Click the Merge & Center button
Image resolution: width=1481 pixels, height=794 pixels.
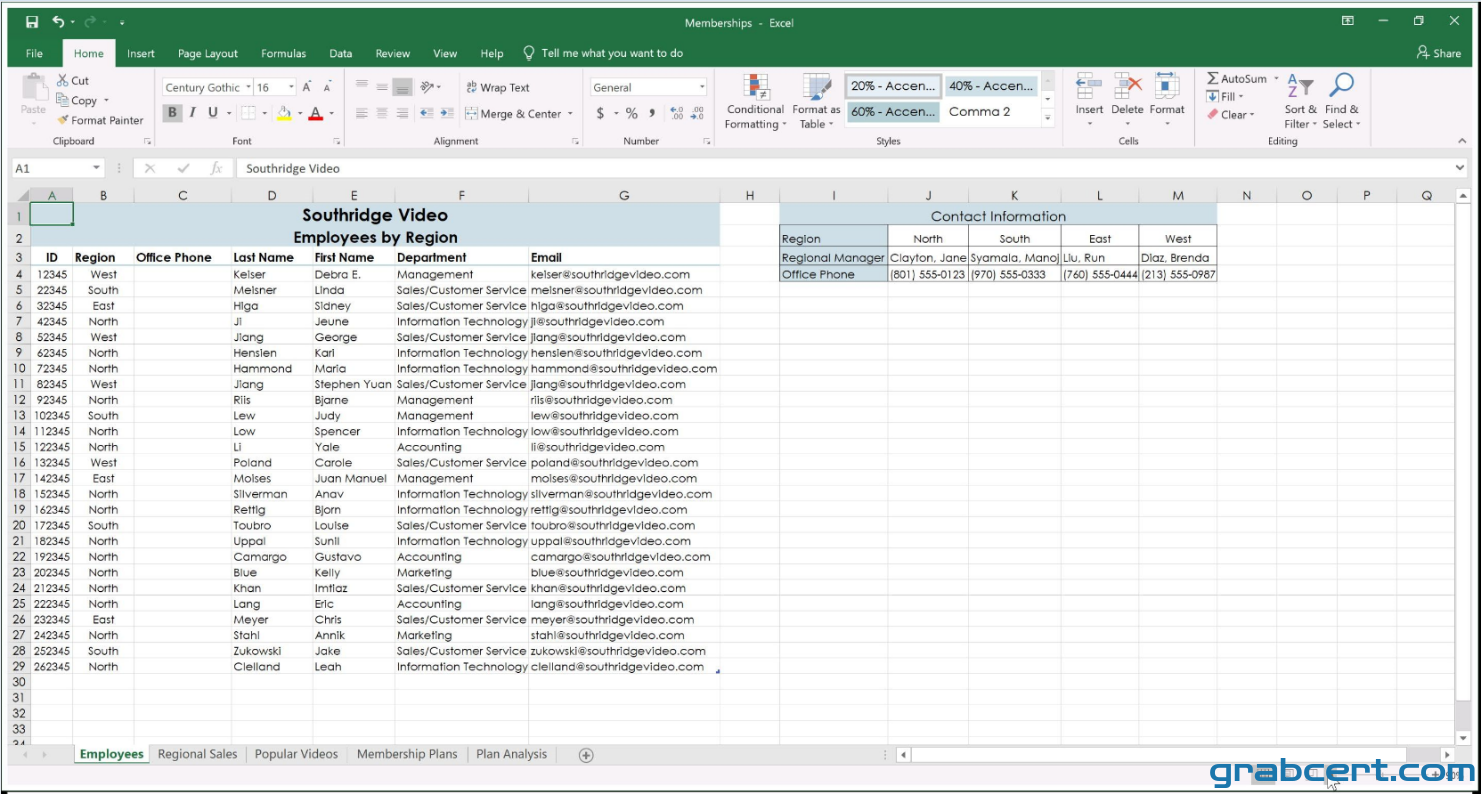520,113
